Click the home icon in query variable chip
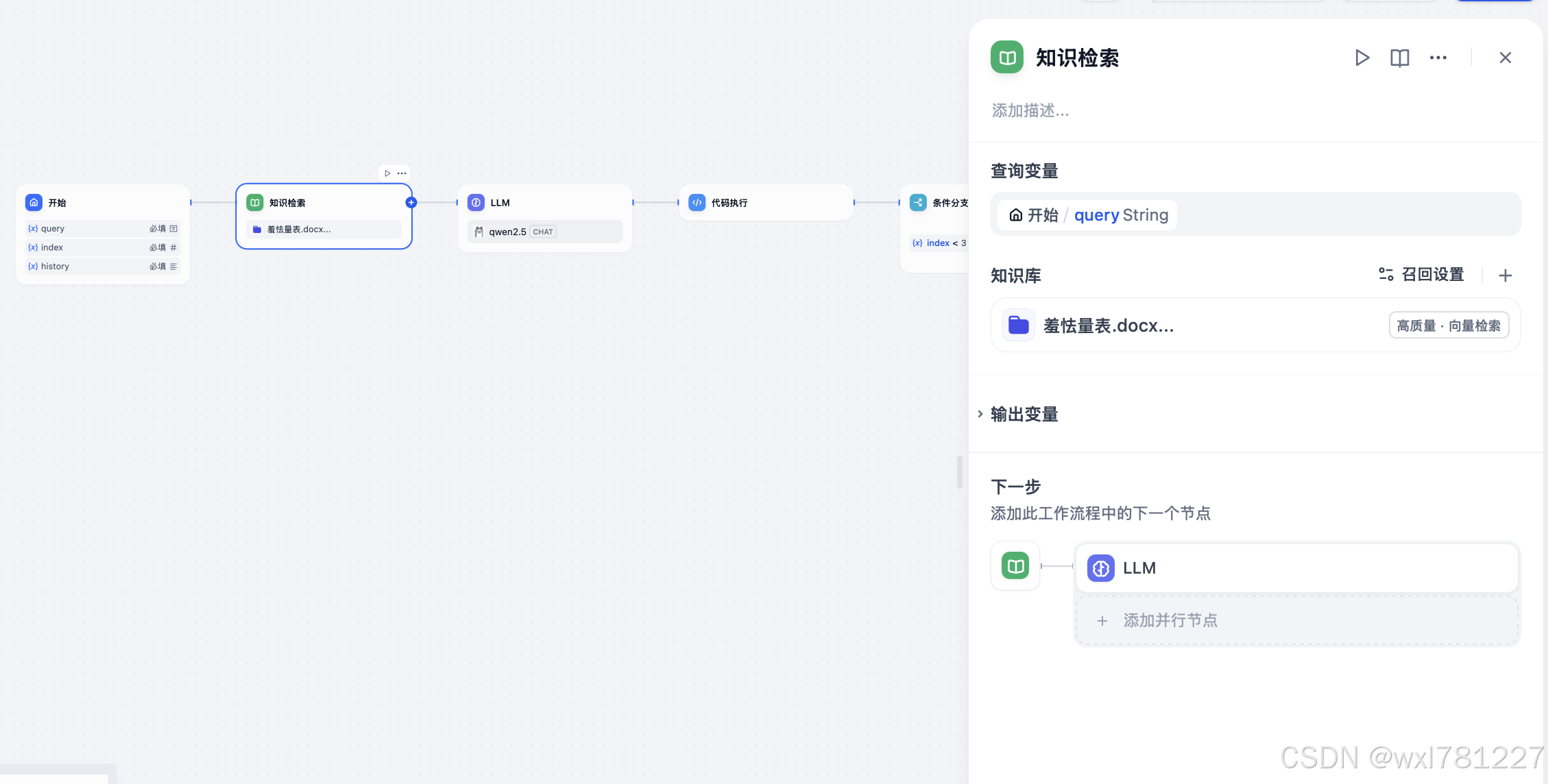Screen dimensions: 1548x784 pyautogui.click(x=1016, y=215)
